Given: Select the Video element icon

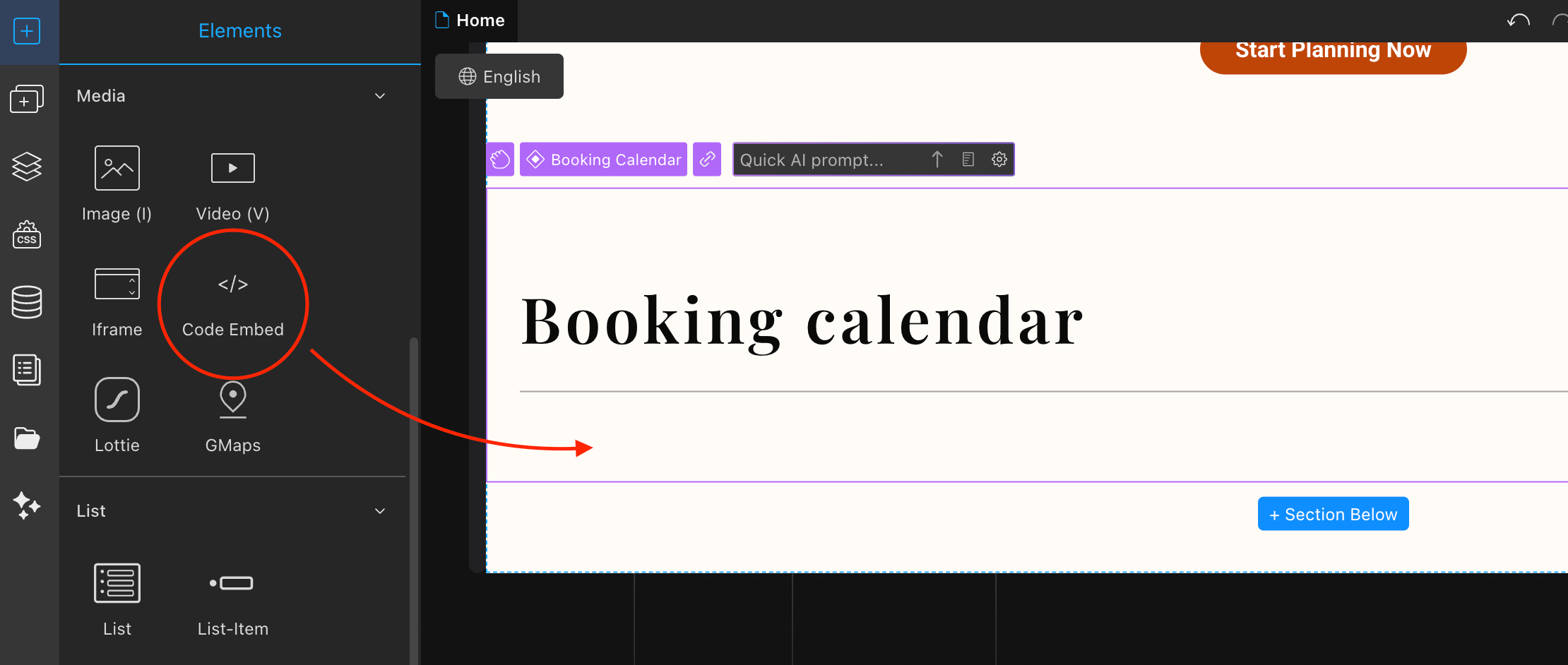Looking at the screenshot, I should point(233,168).
